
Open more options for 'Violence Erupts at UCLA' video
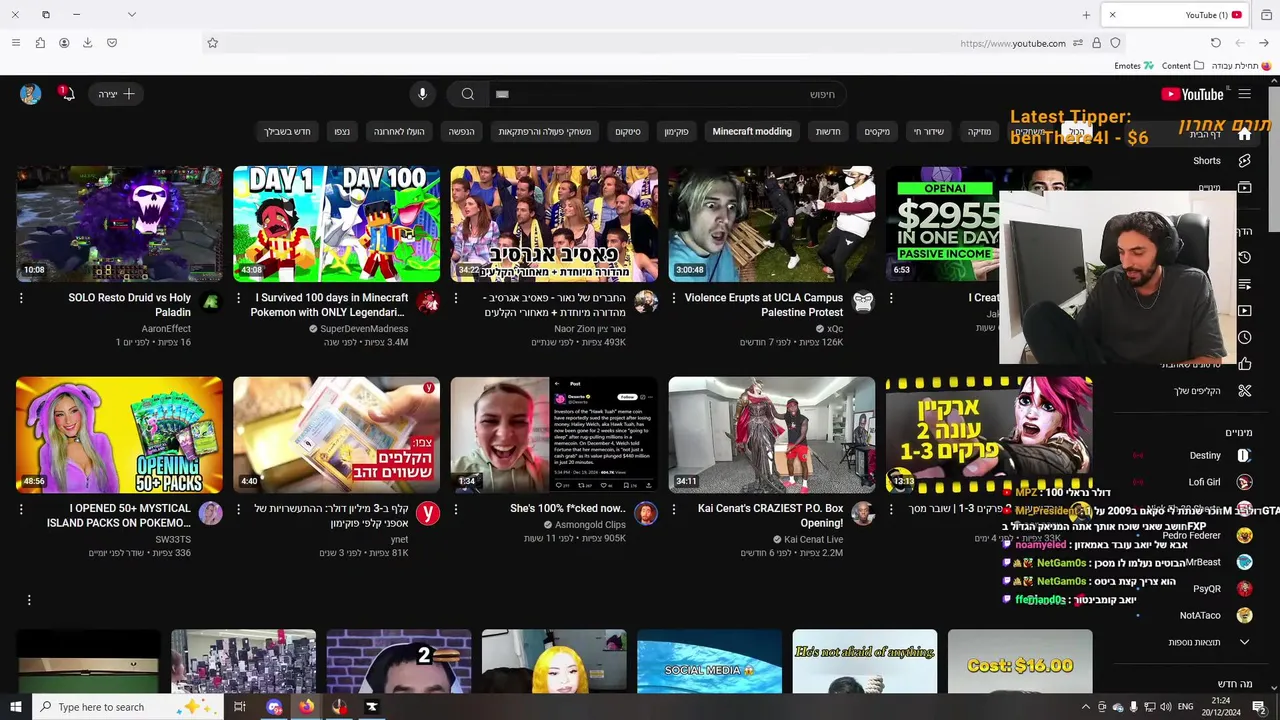(673, 298)
